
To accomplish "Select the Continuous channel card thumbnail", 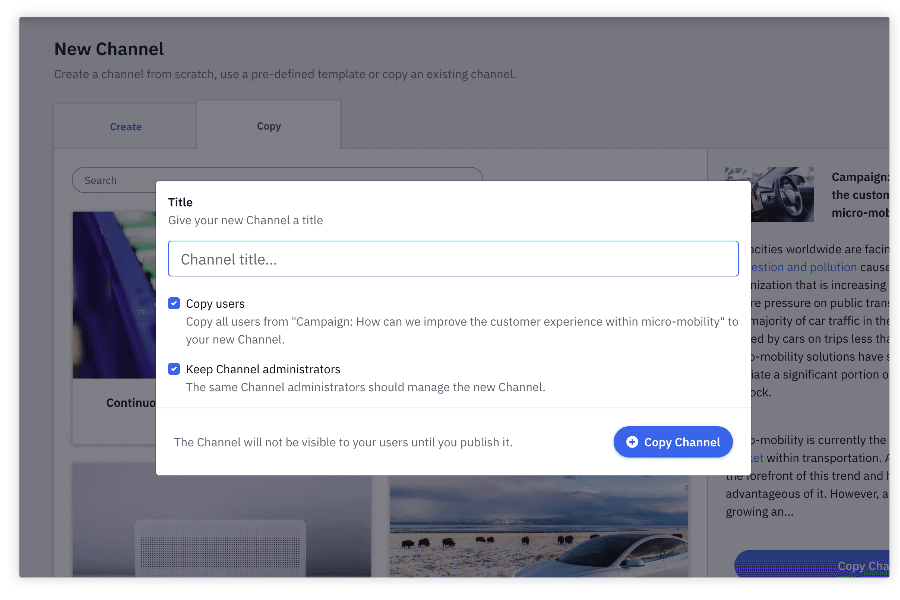I will 114,295.
